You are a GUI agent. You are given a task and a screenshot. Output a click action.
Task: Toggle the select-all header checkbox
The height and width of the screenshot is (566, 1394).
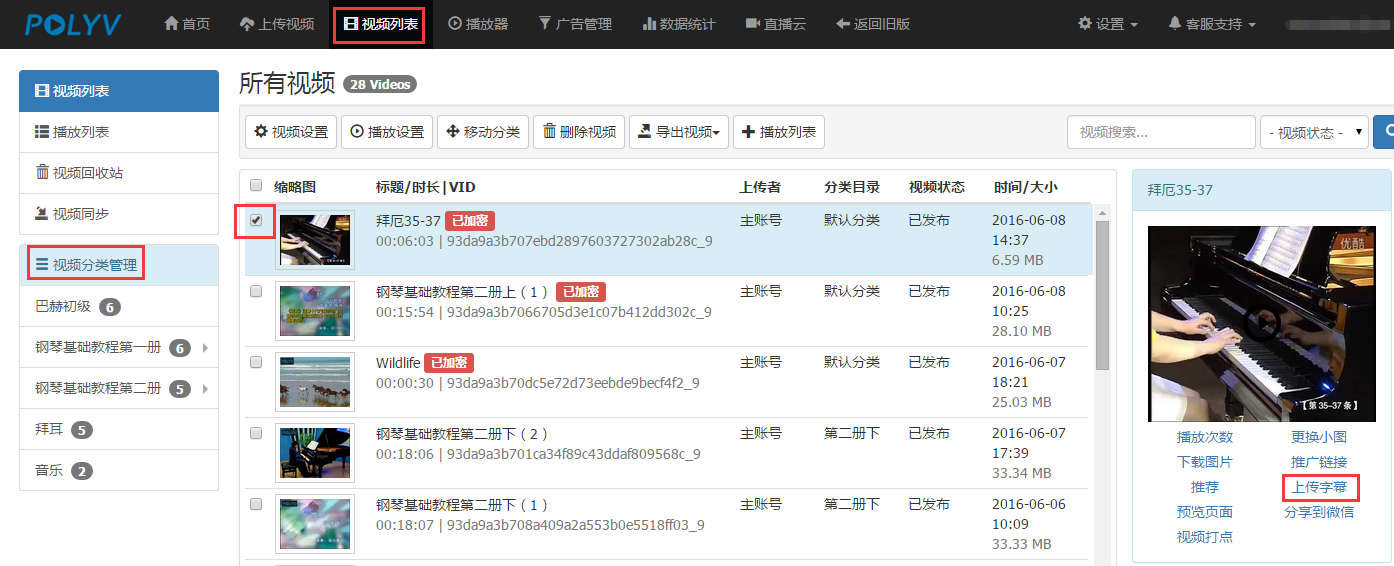pyautogui.click(x=256, y=185)
